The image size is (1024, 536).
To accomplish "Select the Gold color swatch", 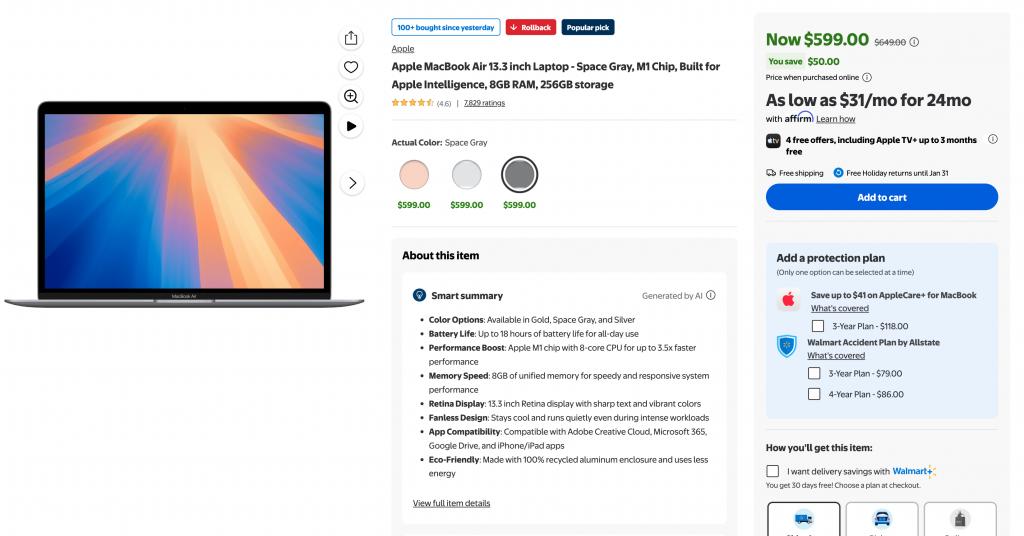I will click(x=414, y=175).
